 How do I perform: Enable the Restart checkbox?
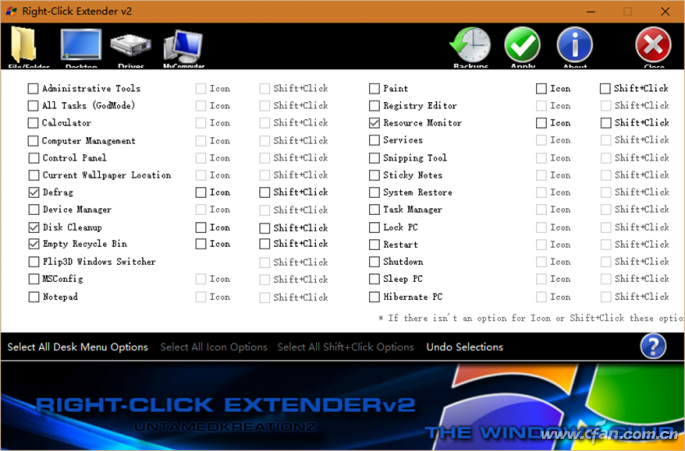pyautogui.click(x=374, y=244)
